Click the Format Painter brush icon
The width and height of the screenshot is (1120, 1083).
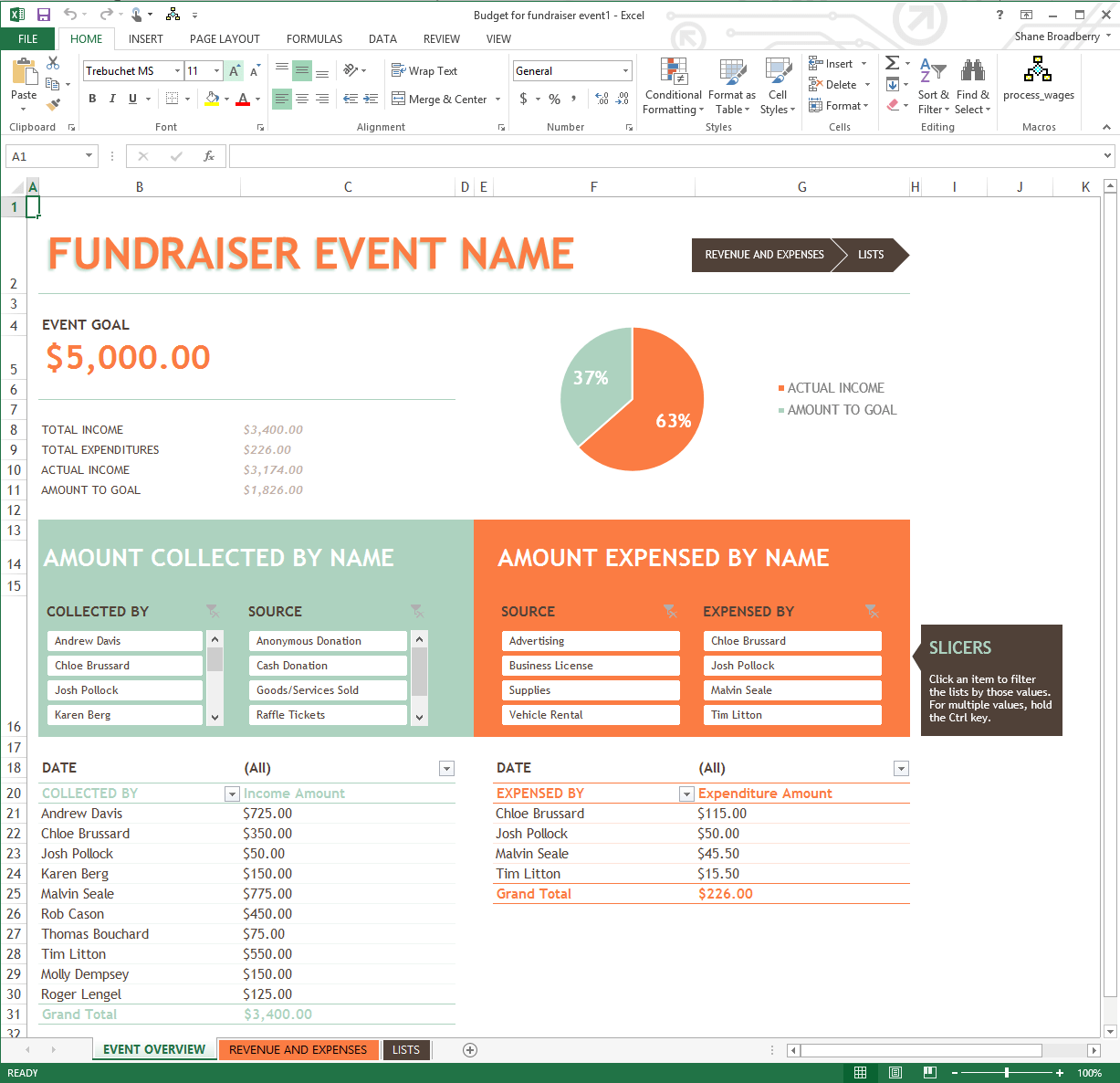[53, 105]
